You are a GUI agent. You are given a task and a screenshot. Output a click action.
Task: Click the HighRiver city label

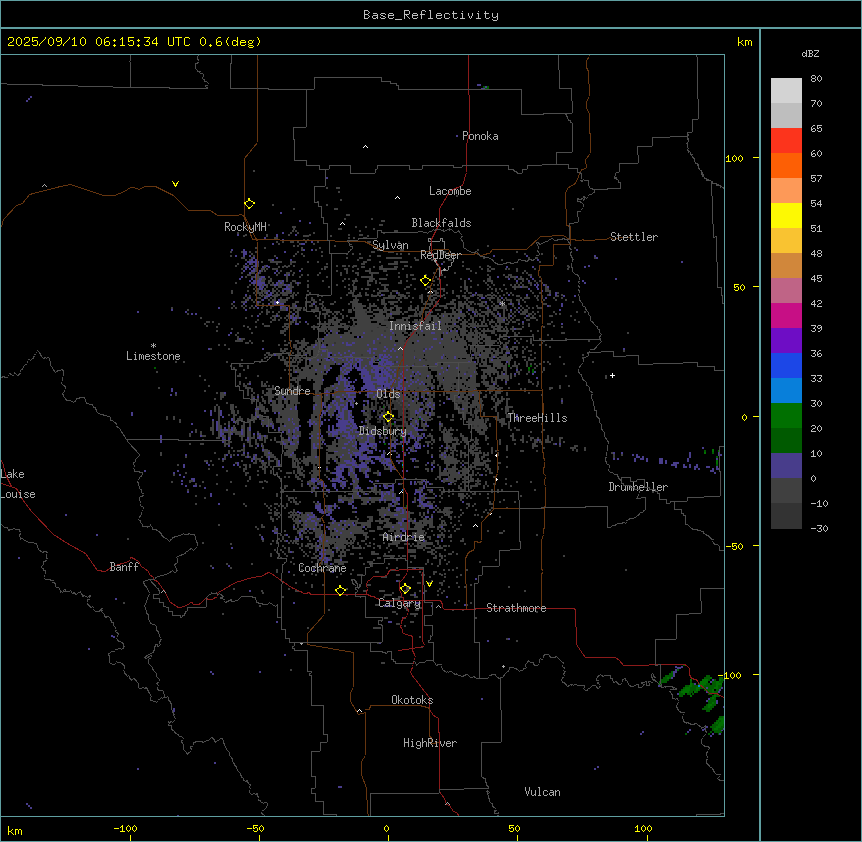(x=430, y=743)
